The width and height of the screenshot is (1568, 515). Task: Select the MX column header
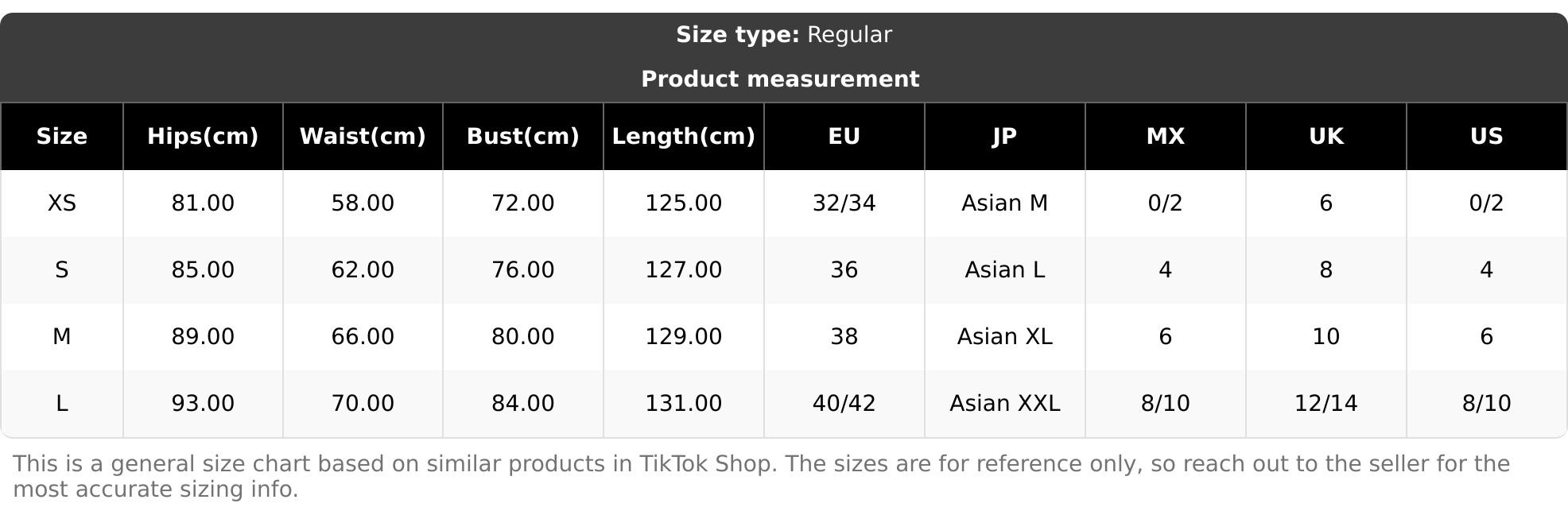click(1165, 137)
